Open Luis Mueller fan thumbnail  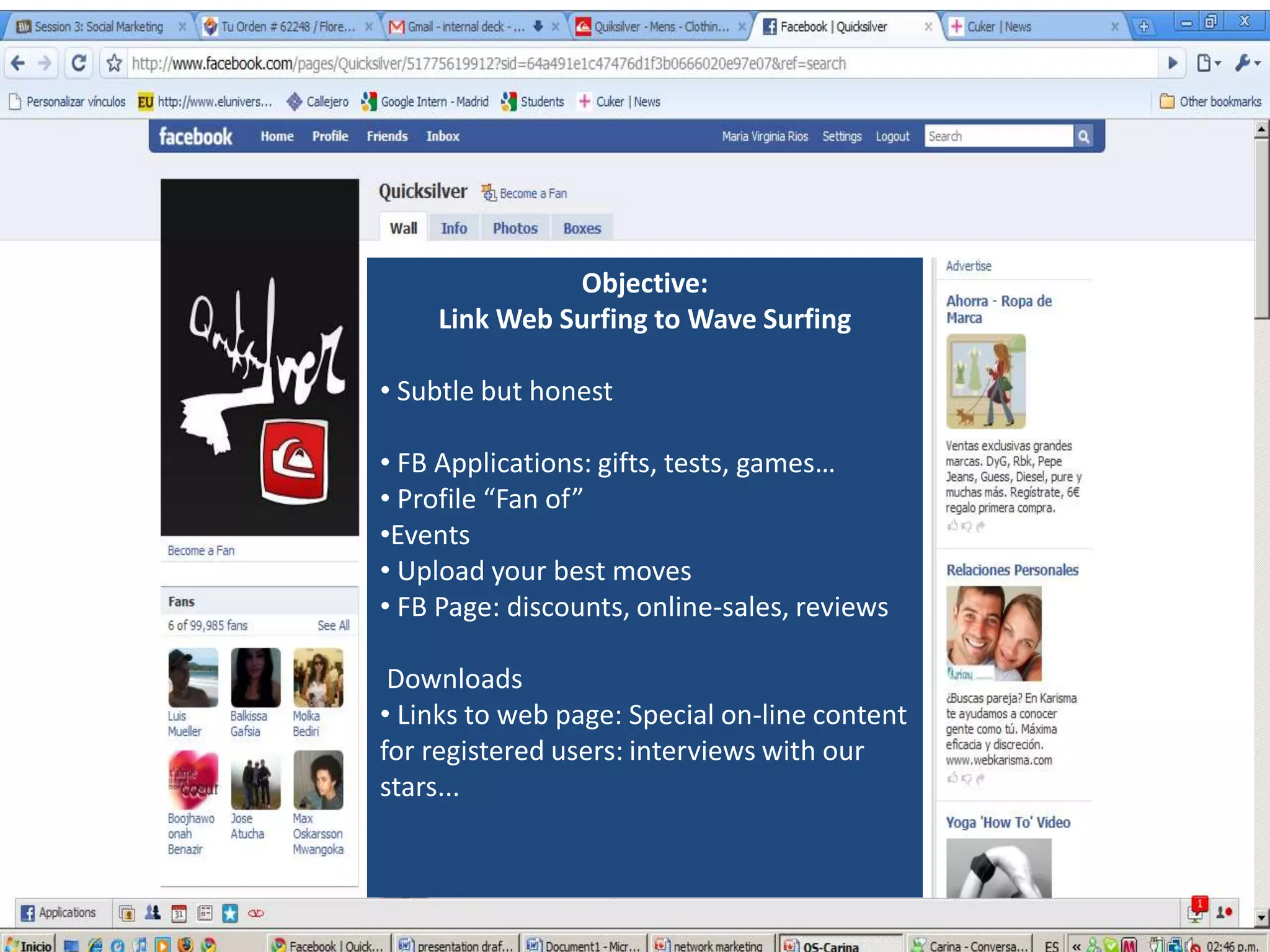[193, 677]
